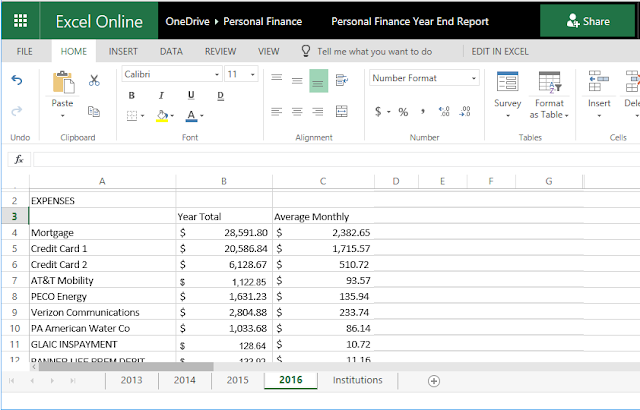Open the app launcher waffle menu
640x410 pixels.
20,20
